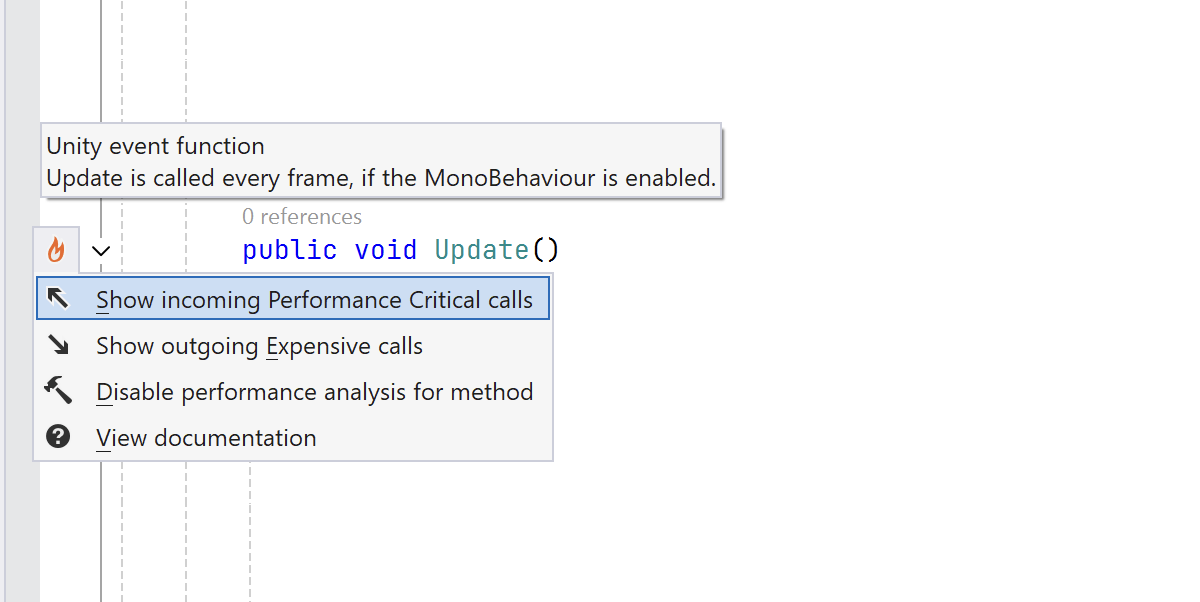
Task: Click the up-left arrow incoming calls icon
Action: tap(58, 299)
